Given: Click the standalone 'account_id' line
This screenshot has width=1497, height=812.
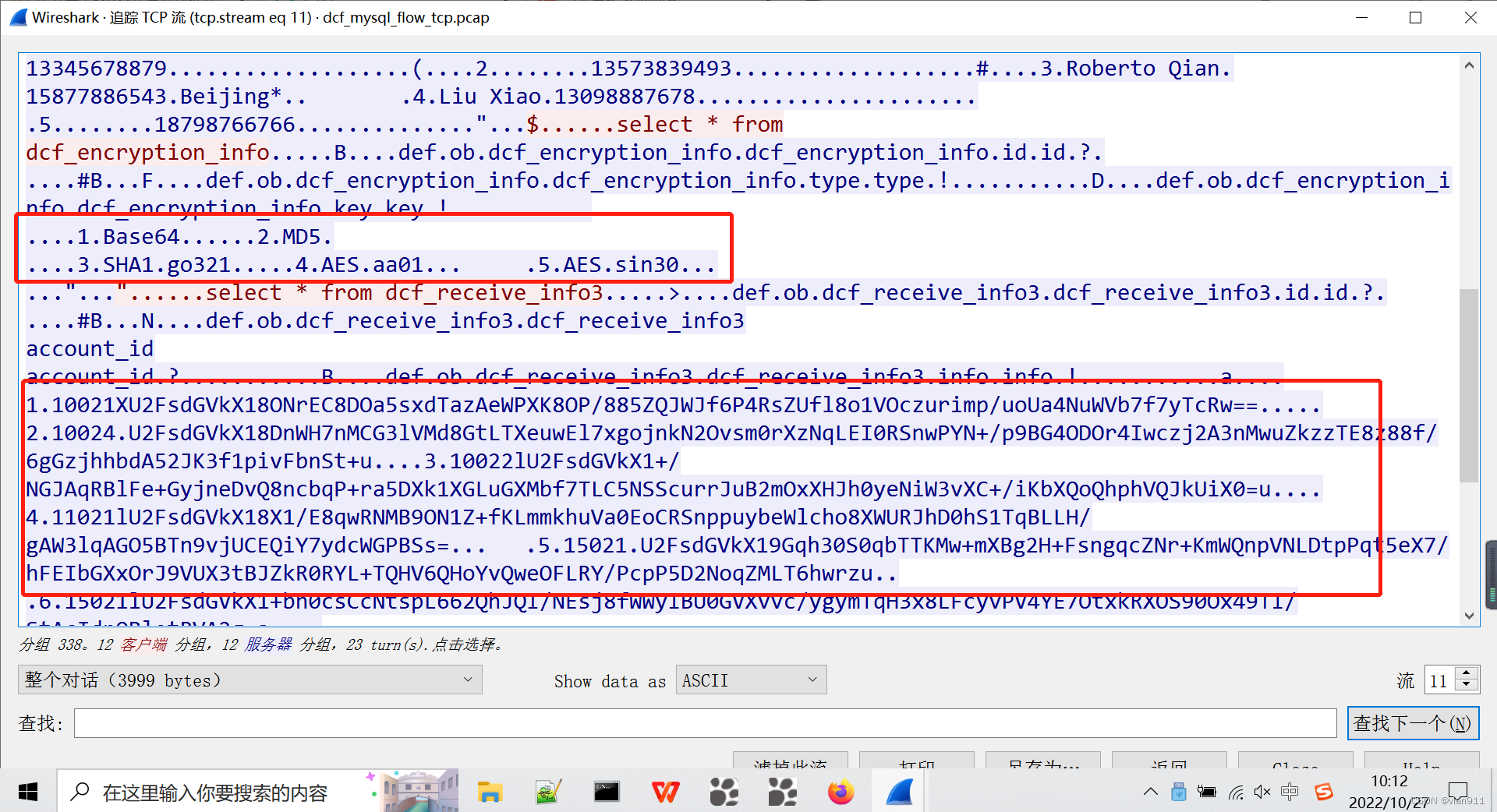Looking at the screenshot, I should pos(90,349).
